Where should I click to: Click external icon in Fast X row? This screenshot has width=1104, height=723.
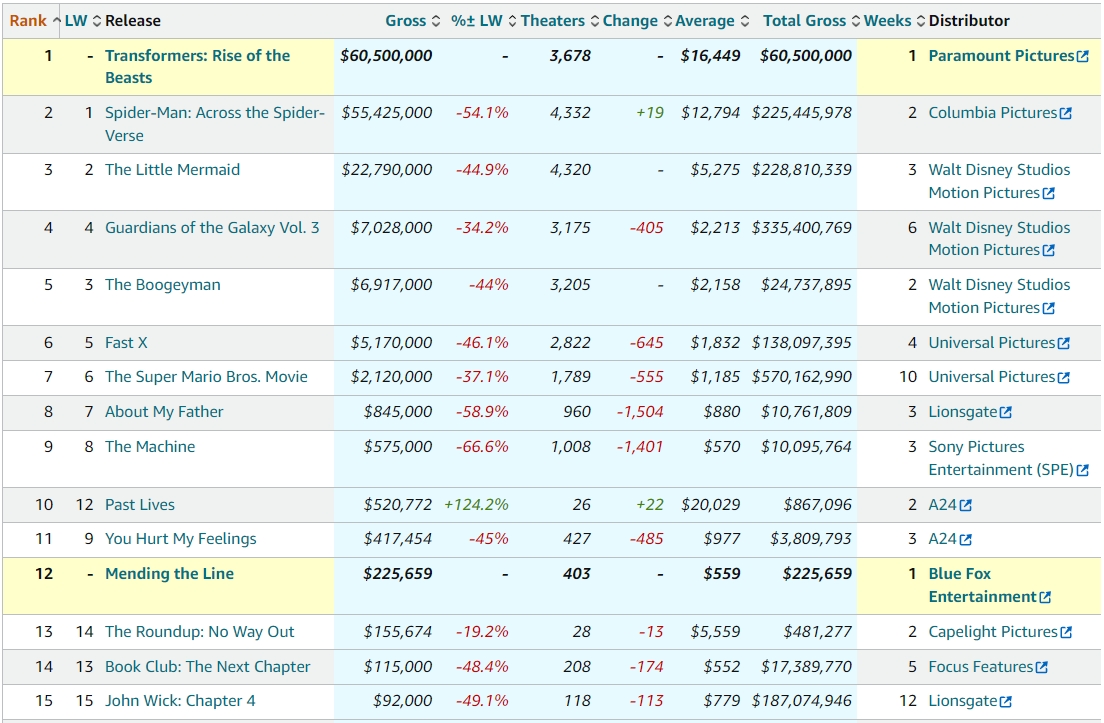click(1064, 343)
